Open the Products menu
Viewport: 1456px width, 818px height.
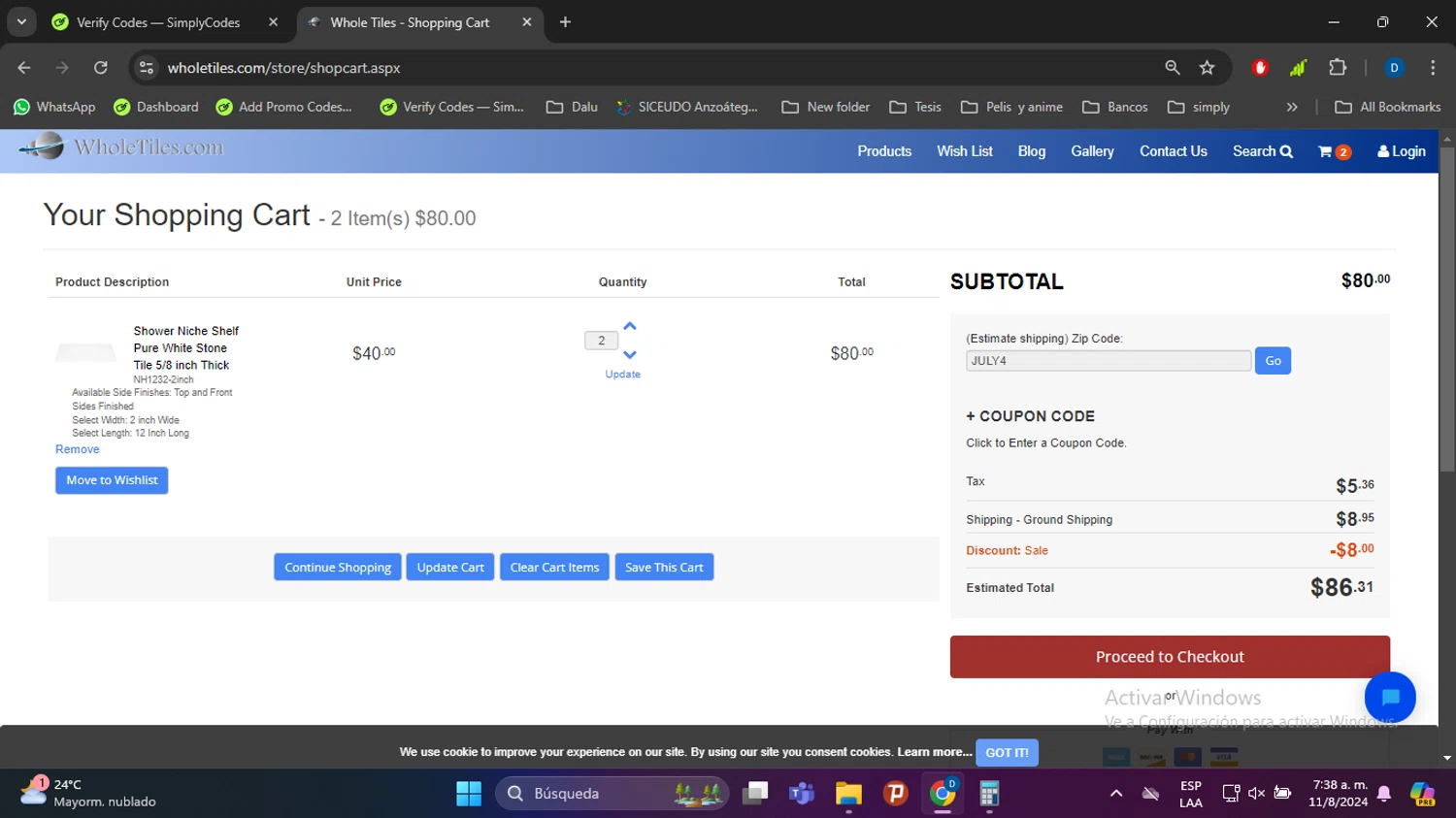click(884, 151)
